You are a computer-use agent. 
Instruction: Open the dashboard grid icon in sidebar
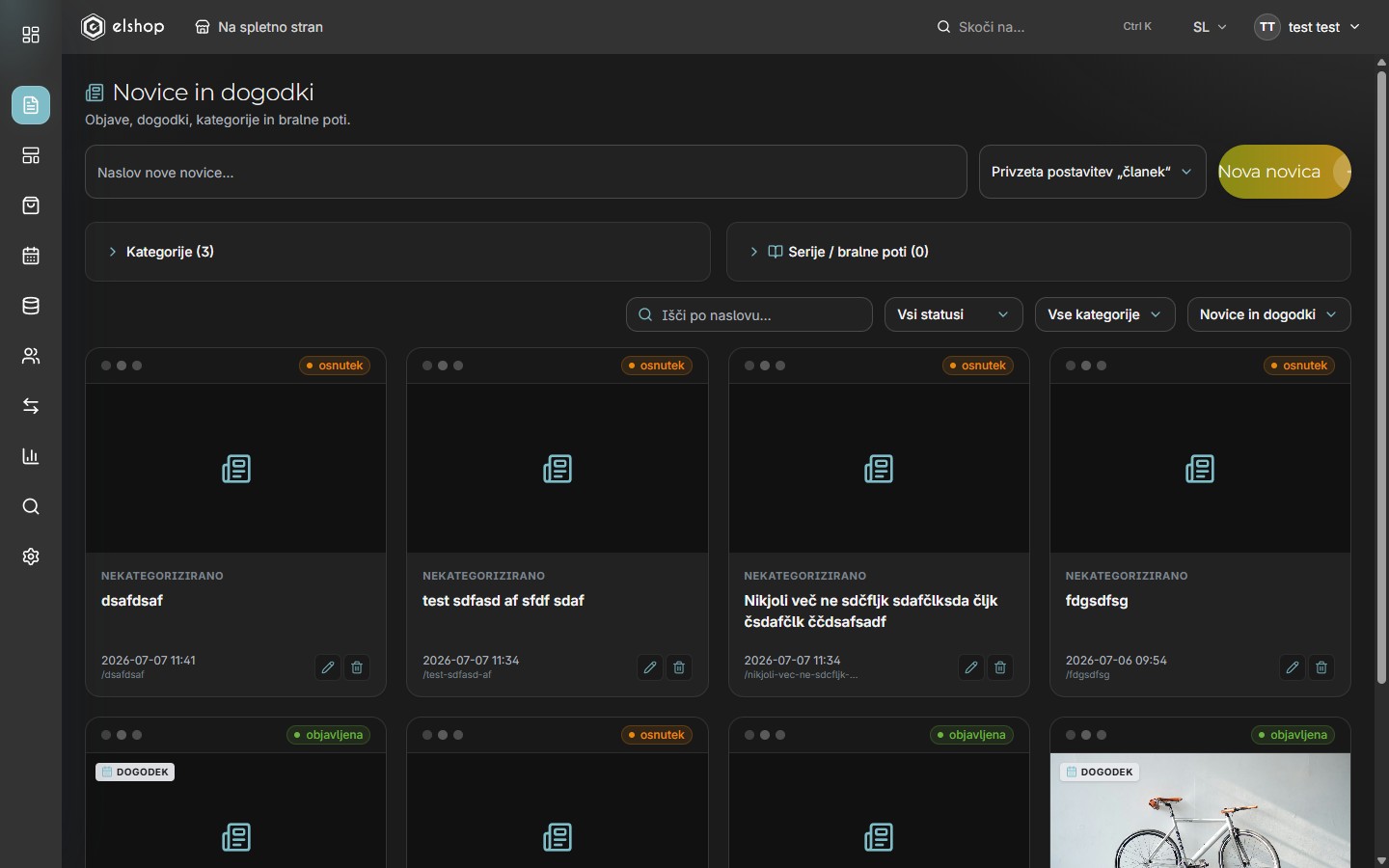[x=31, y=36]
